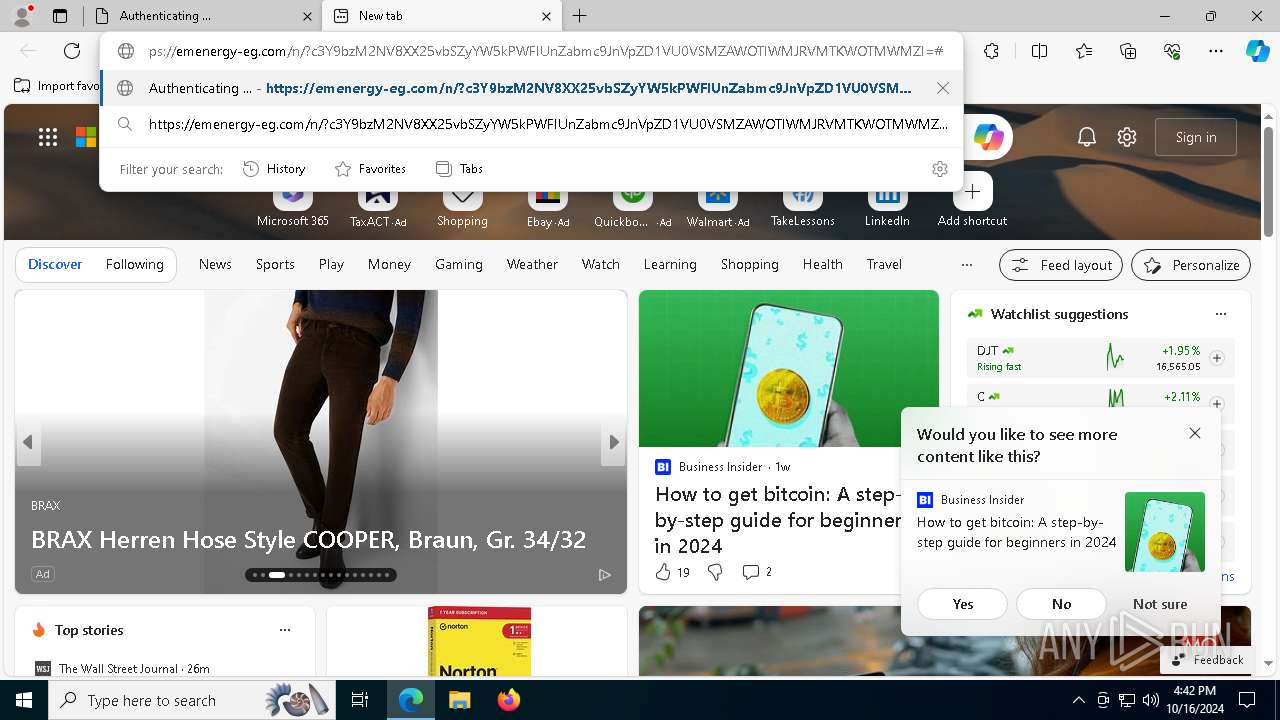The width and height of the screenshot is (1280, 720).
Task: Open page settings gear icon
Action: pos(1127,137)
